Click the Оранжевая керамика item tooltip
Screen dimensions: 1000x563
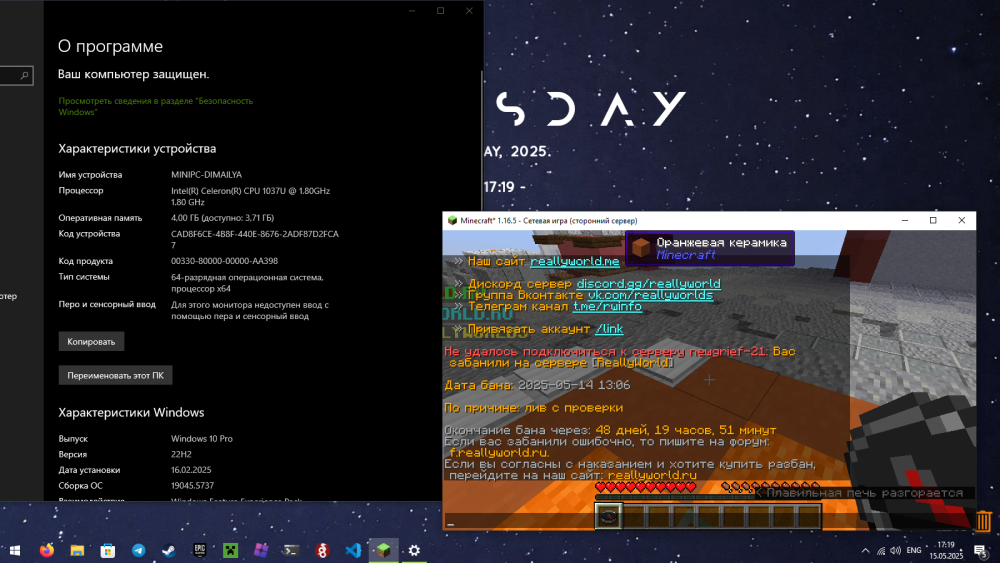[710, 248]
